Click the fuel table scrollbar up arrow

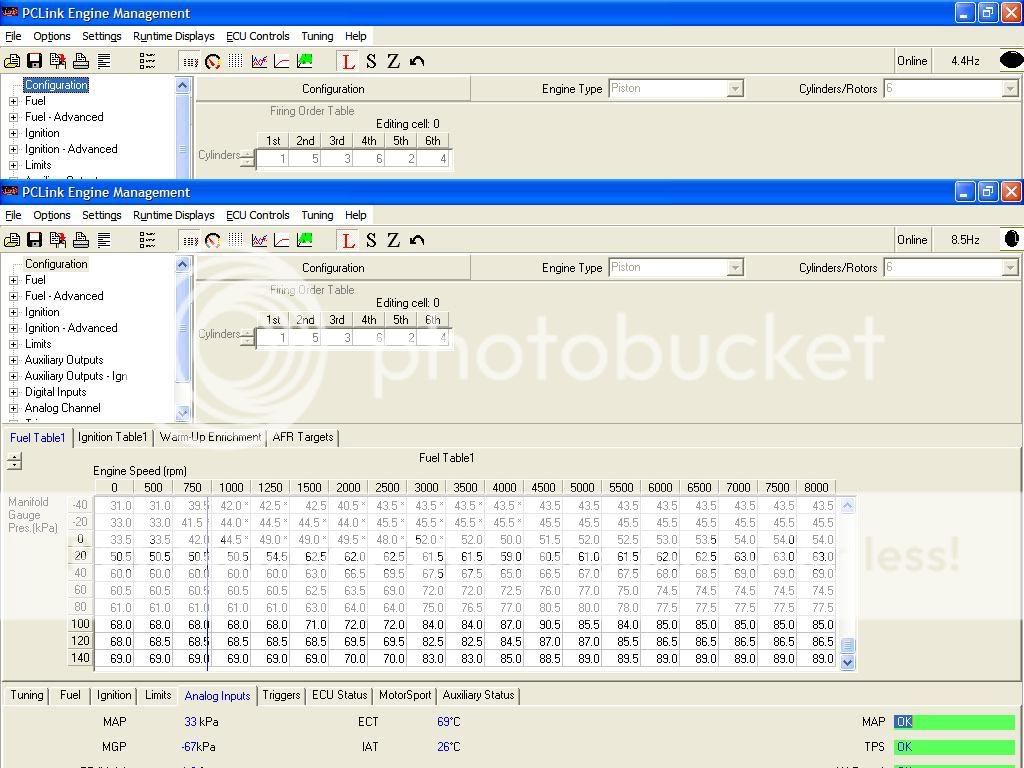pos(848,505)
